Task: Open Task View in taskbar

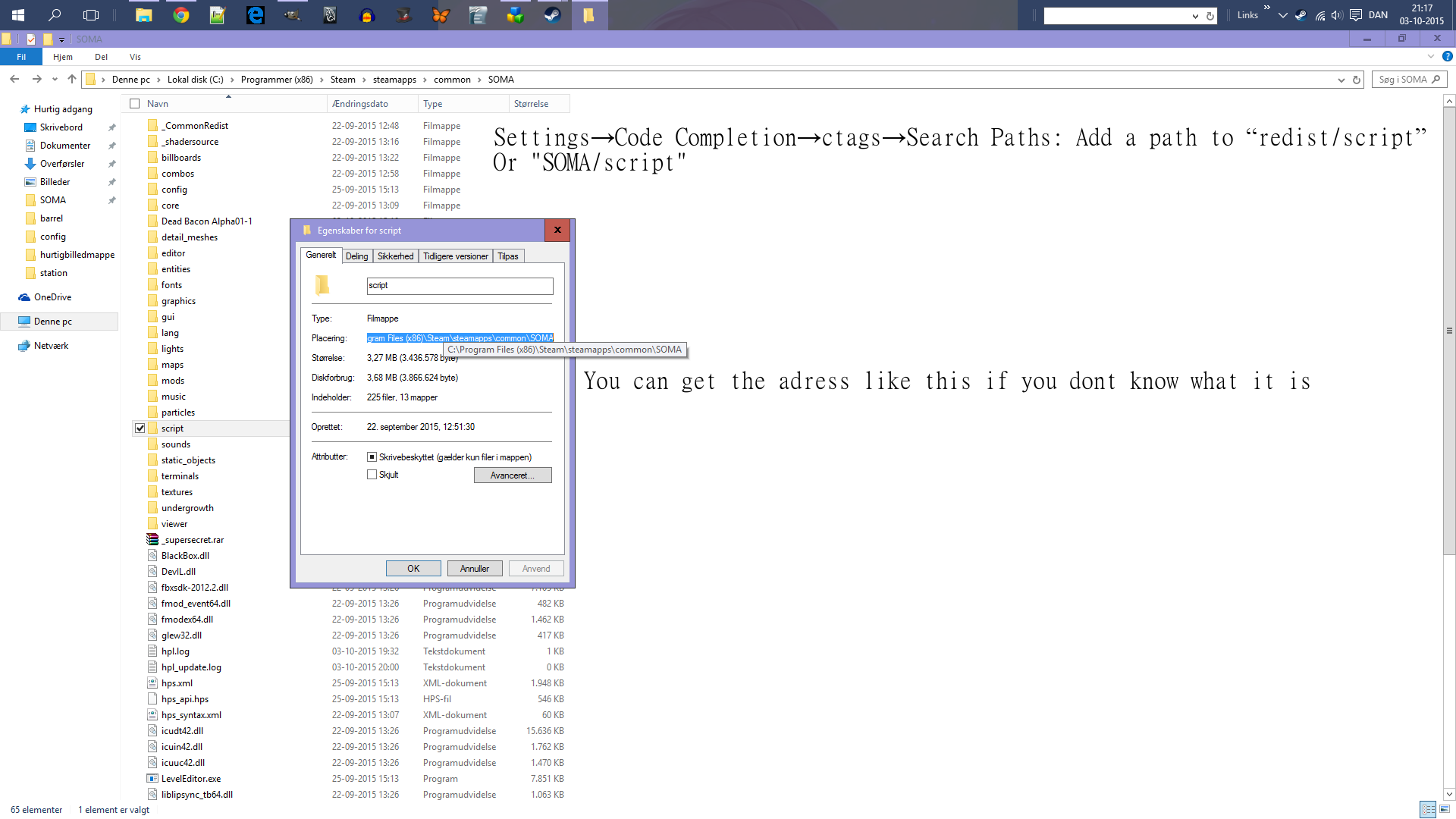Action: pos(91,14)
